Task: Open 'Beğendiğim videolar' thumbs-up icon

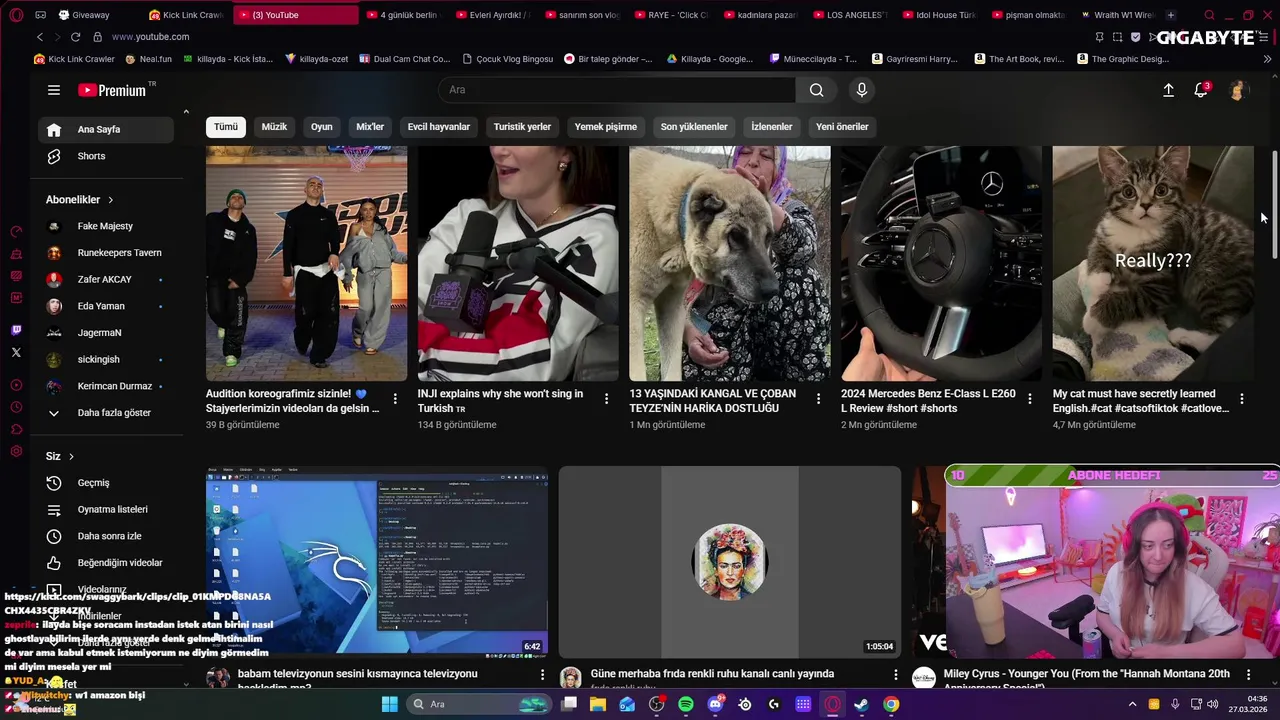Action: [x=54, y=563]
